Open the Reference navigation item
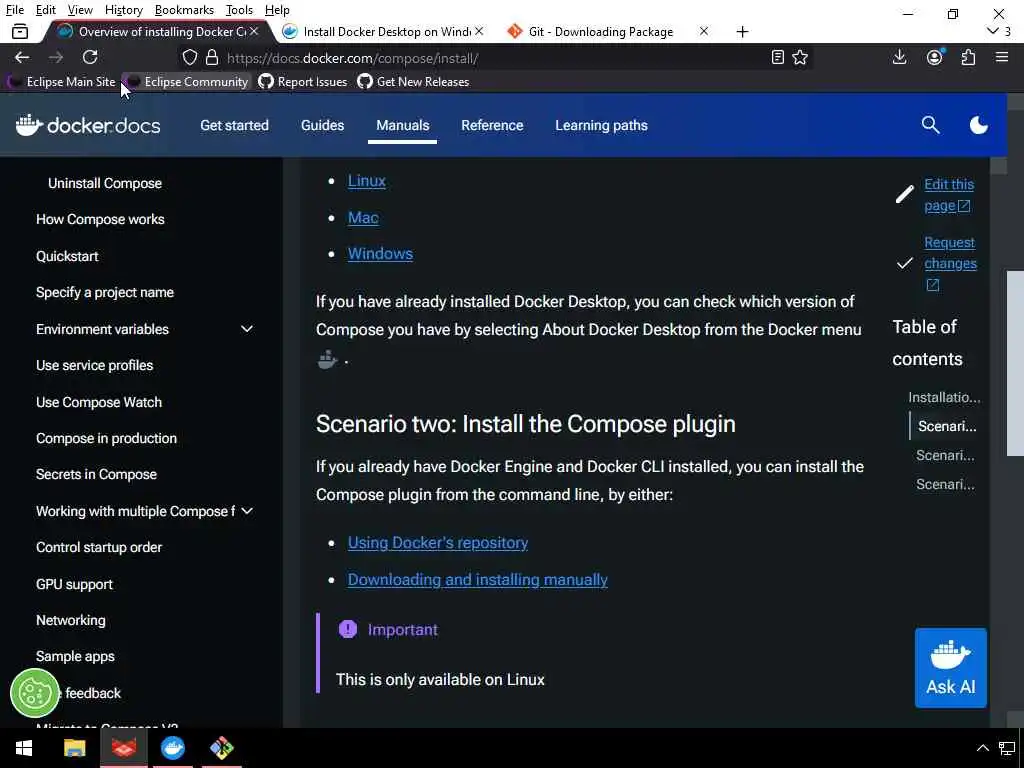This screenshot has width=1024, height=768. click(492, 125)
